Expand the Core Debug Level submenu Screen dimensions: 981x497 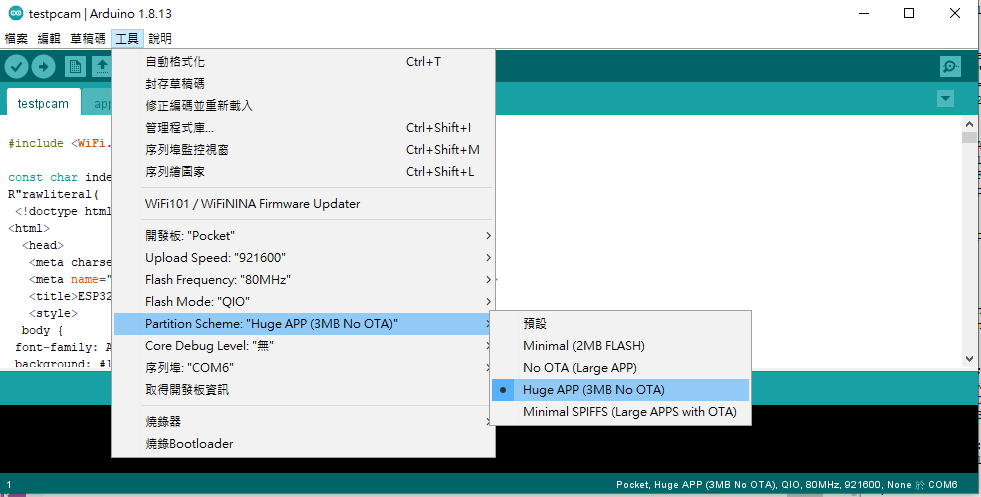click(303, 346)
